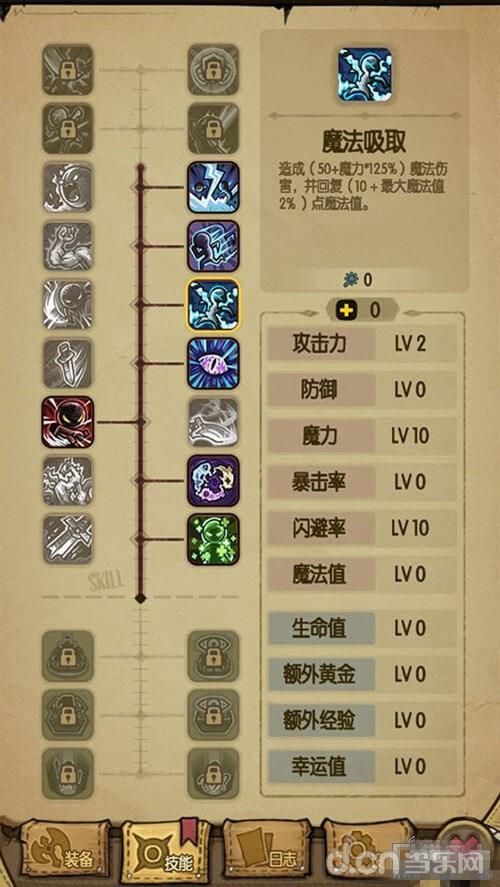This screenshot has height=887, width=500.
Task: Select the 闪避率 attribute row
Action: click(x=362, y=528)
